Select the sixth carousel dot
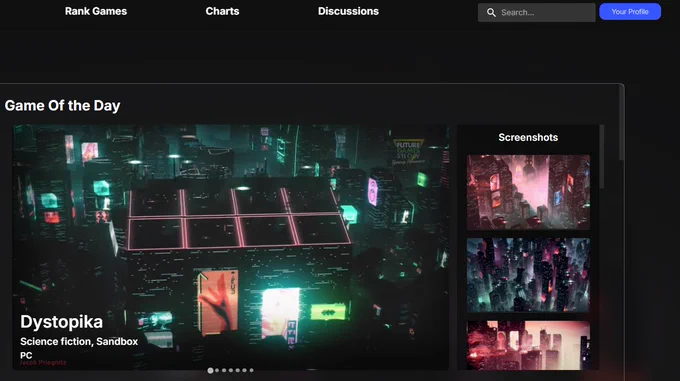 pos(245,370)
